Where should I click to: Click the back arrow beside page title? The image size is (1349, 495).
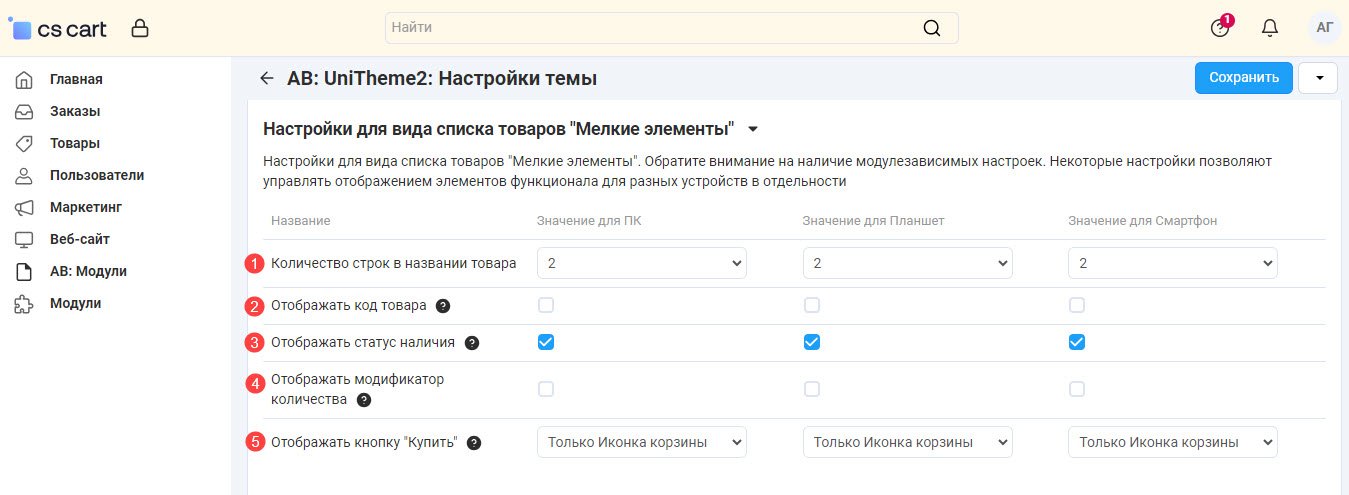[266, 78]
